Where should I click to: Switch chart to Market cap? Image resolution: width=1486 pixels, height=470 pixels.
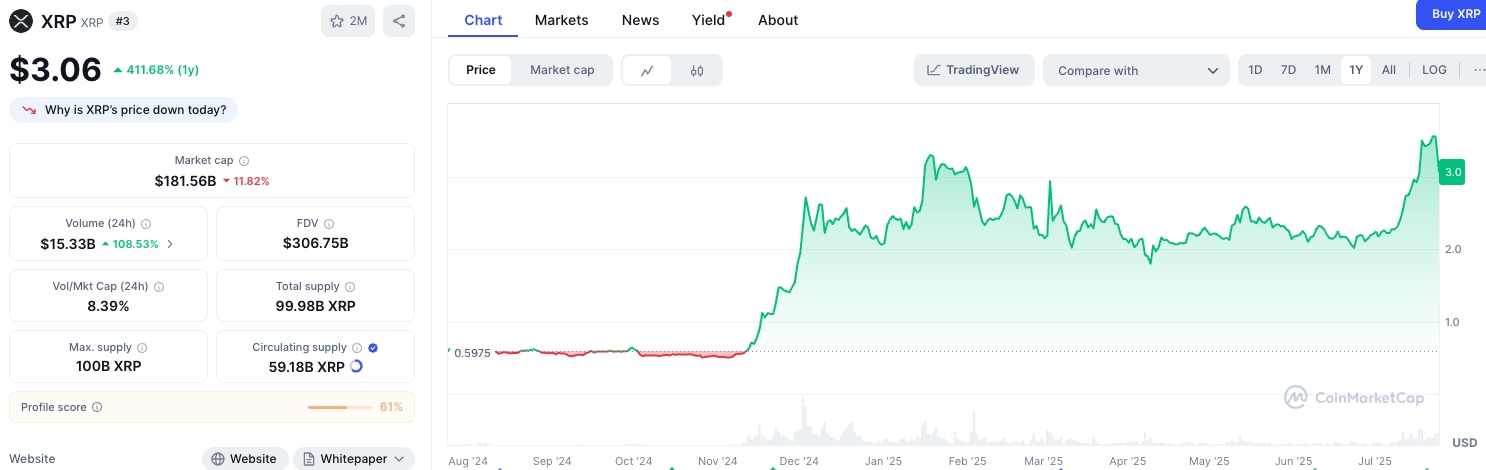click(562, 70)
